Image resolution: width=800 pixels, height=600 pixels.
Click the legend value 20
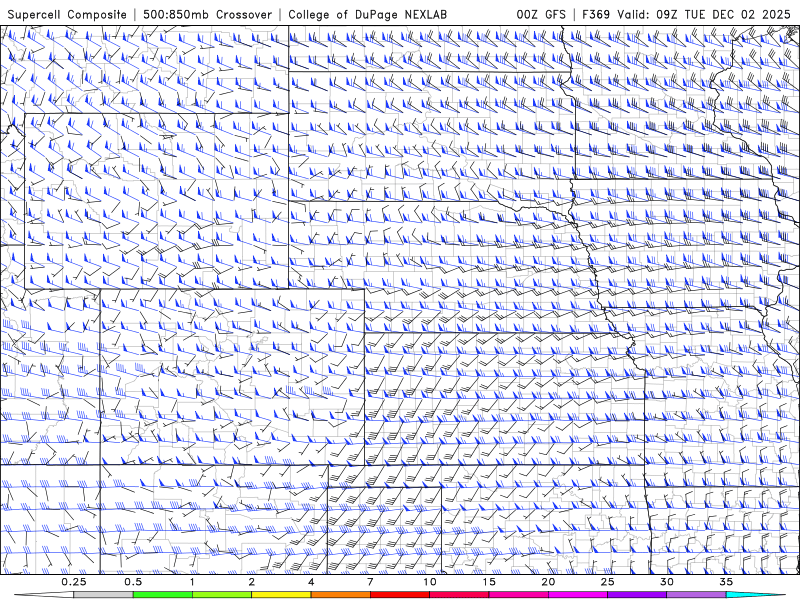pyautogui.click(x=548, y=582)
